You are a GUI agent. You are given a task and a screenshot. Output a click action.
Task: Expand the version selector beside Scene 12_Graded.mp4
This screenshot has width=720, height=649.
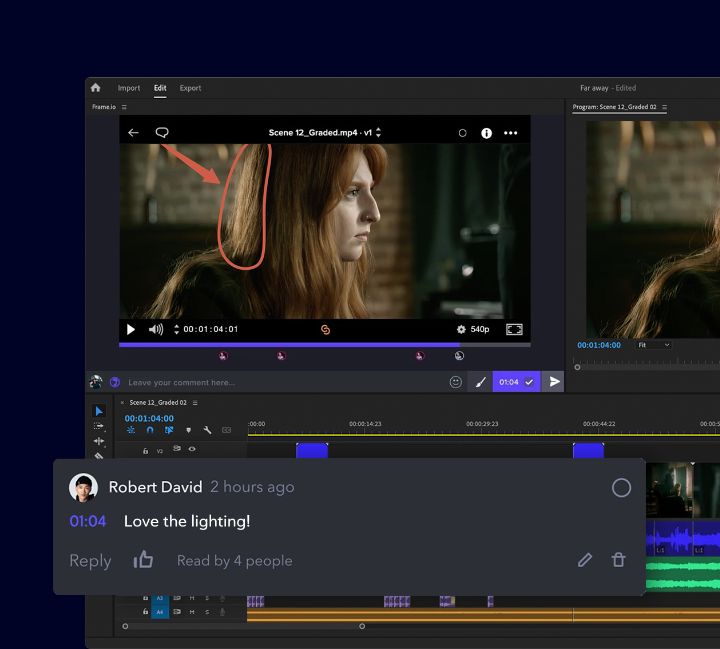[x=378, y=133]
